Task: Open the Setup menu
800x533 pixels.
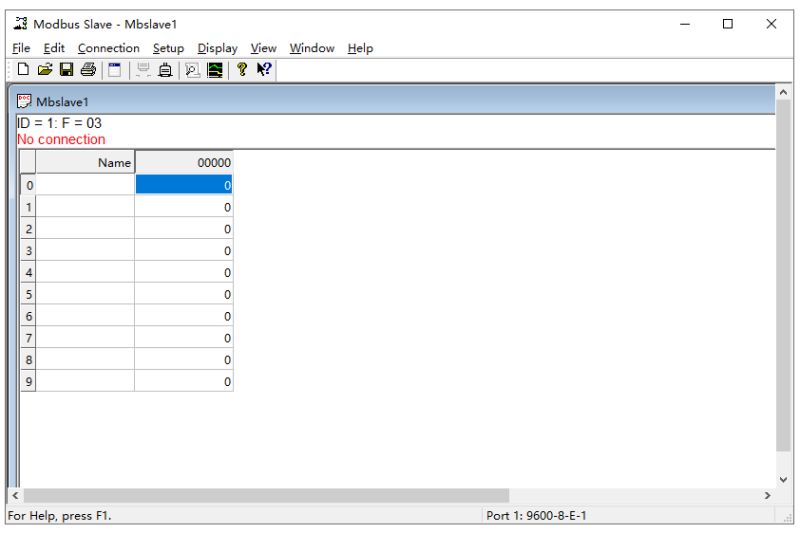Action: tap(168, 48)
